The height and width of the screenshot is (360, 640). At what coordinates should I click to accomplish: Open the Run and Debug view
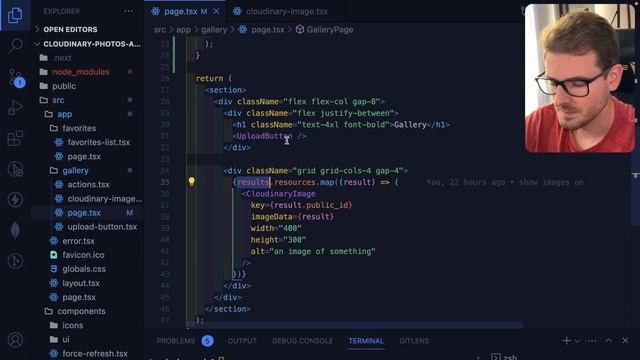pos(15,107)
